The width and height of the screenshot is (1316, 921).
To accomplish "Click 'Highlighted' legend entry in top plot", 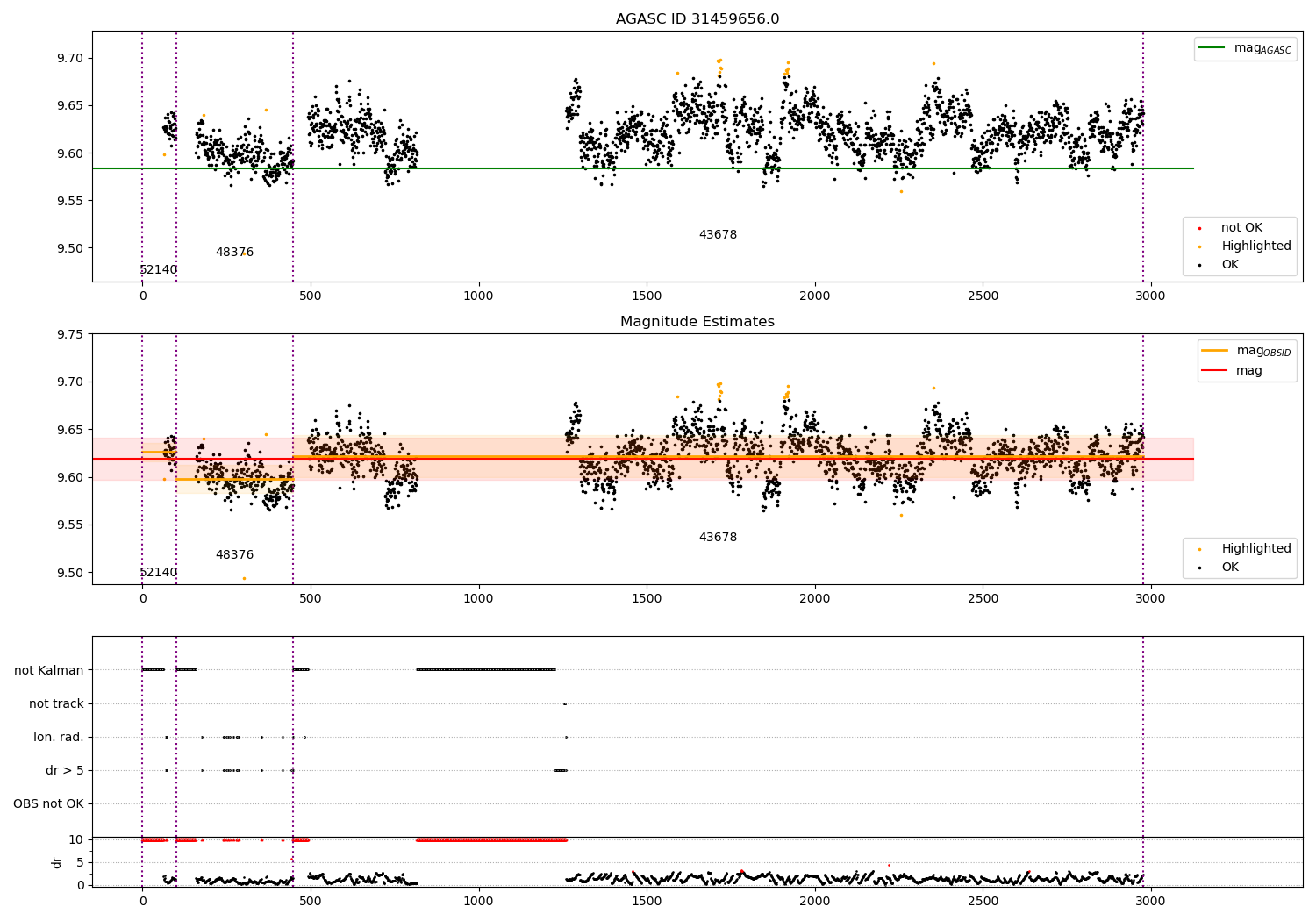I will pos(1255,246).
